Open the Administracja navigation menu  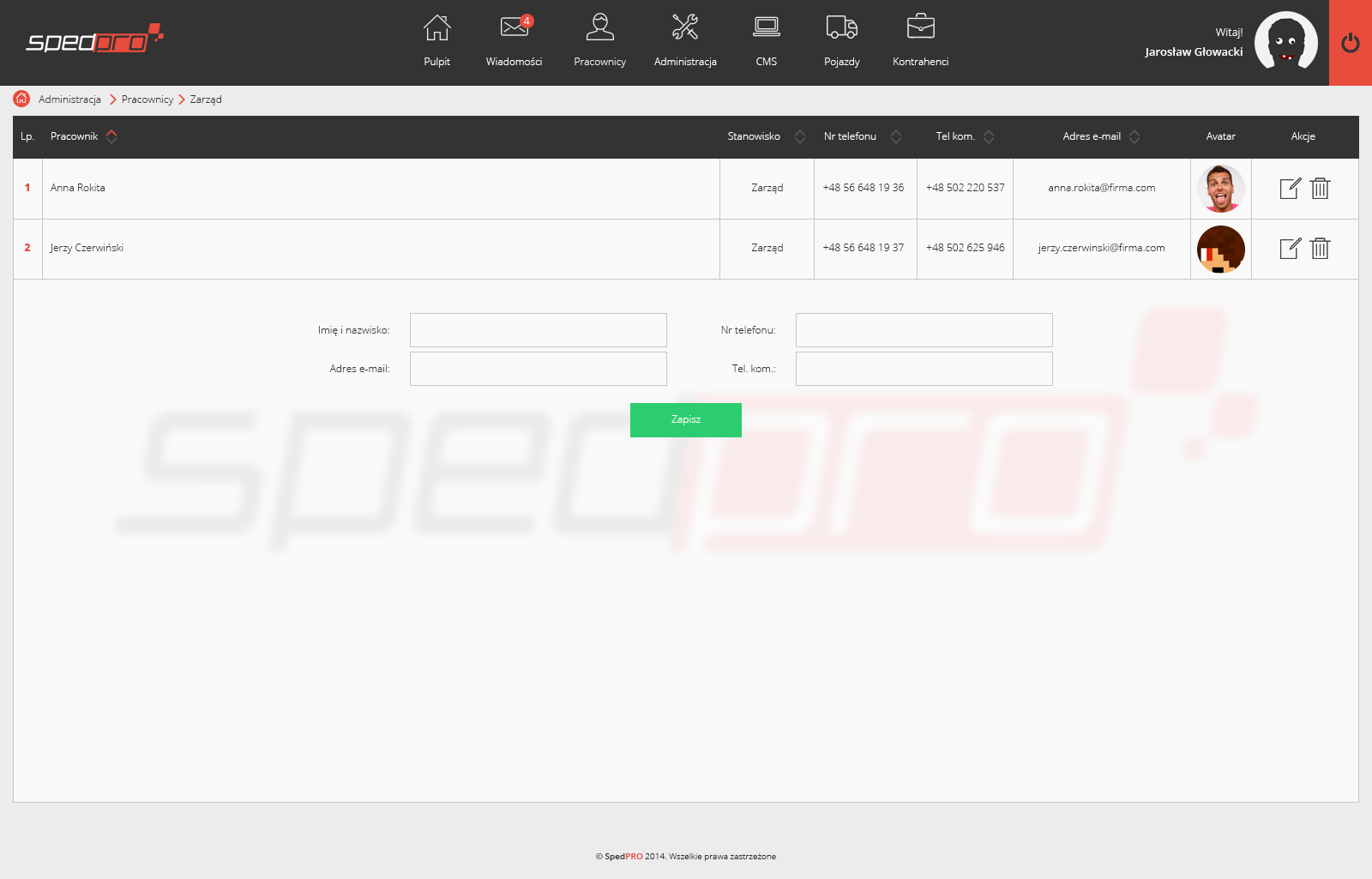[684, 39]
